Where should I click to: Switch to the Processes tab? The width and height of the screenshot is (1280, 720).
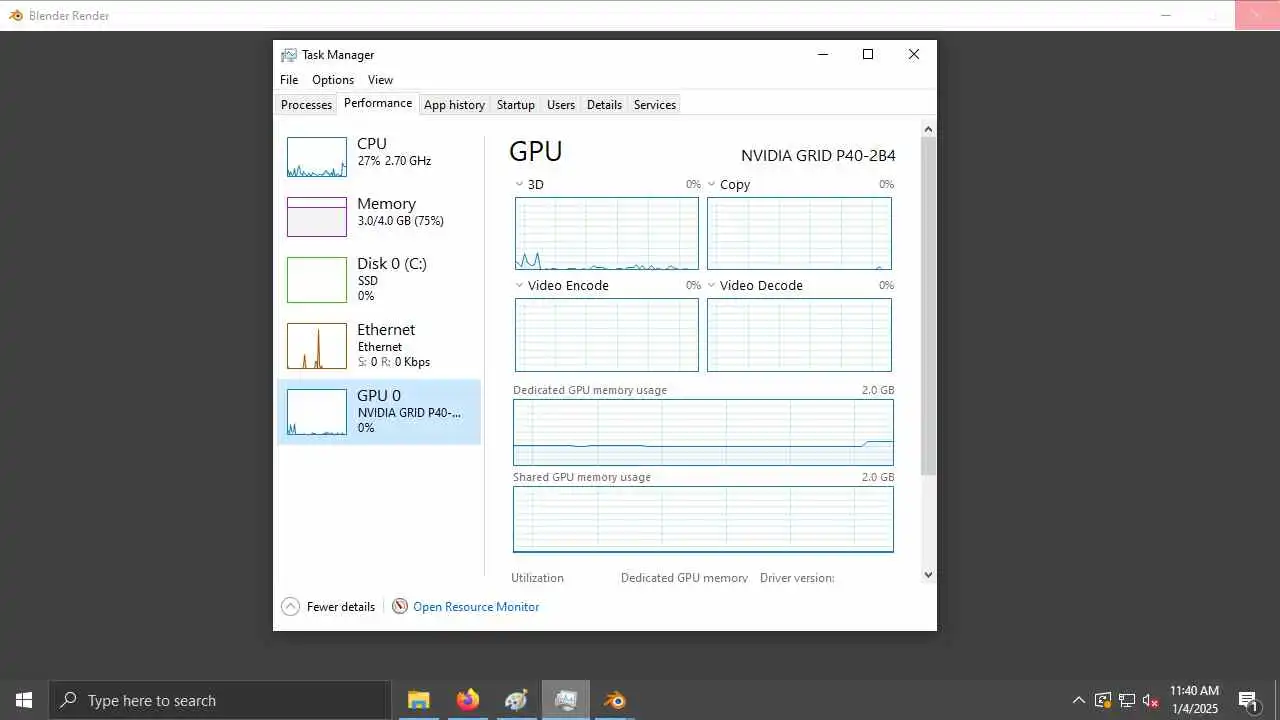[x=306, y=105]
